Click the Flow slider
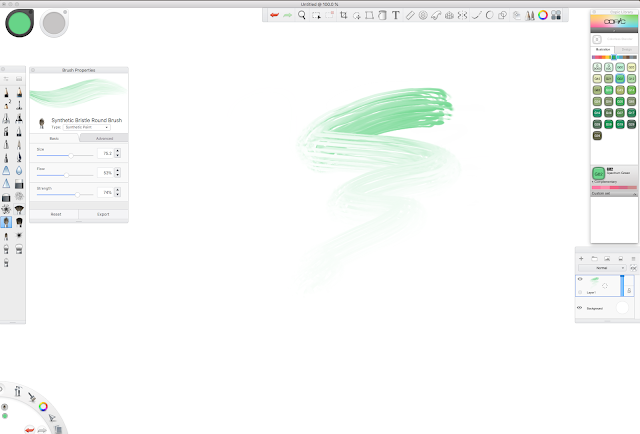The height and width of the screenshot is (434, 640). (65, 175)
